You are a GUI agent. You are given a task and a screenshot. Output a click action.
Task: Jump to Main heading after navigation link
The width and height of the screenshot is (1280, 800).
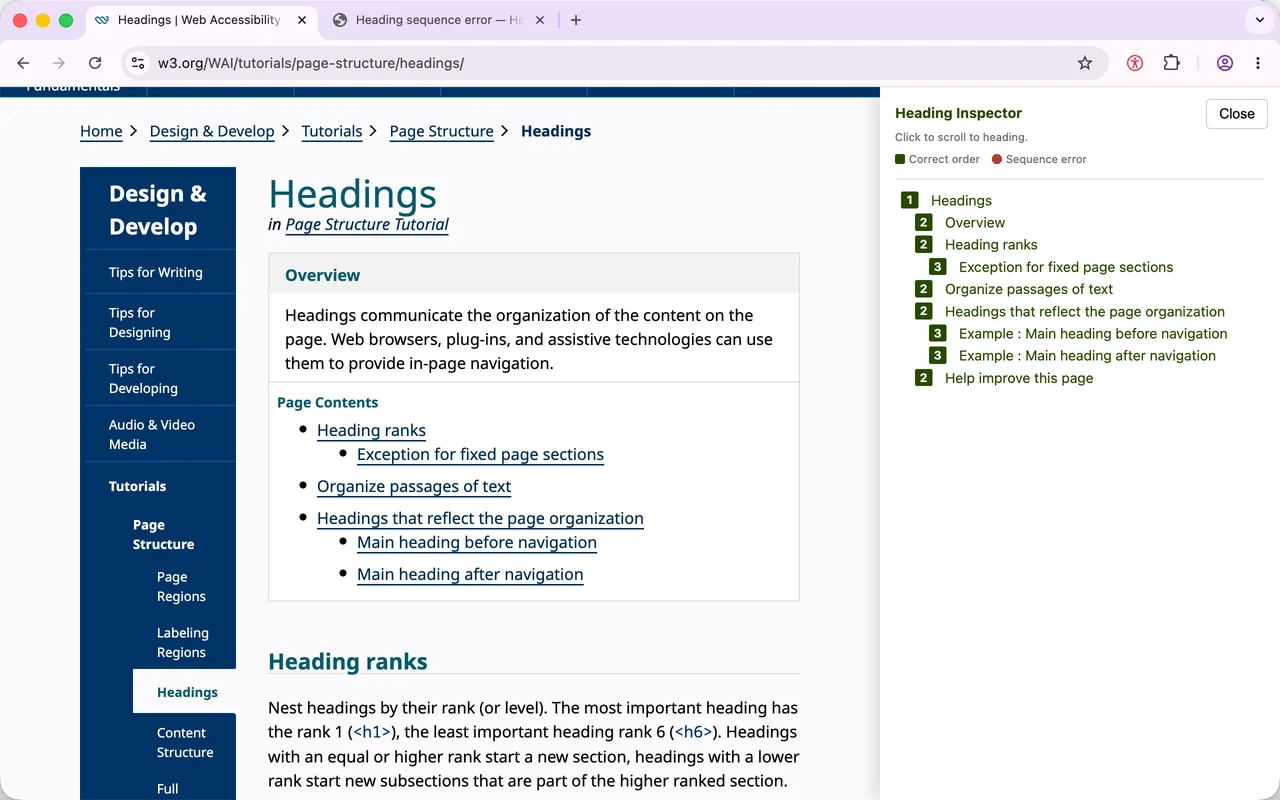470,574
